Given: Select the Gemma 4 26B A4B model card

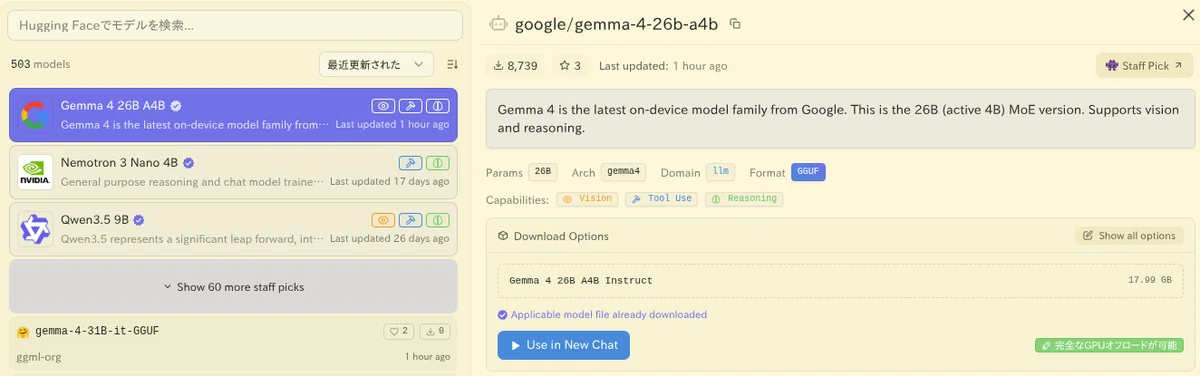Looking at the screenshot, I should tap(233, 115).
